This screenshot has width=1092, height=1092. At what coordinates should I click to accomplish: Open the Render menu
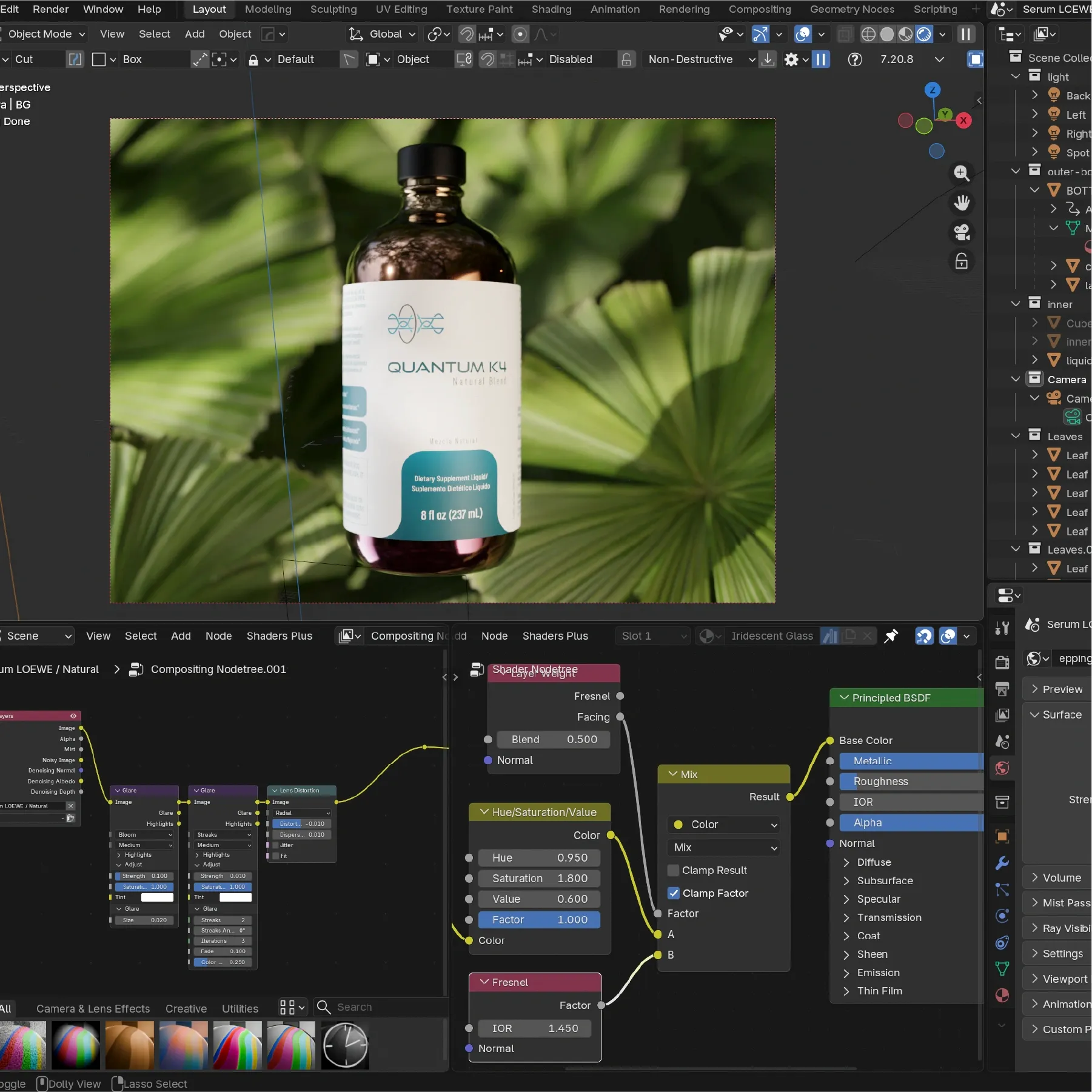pos(50,9)
